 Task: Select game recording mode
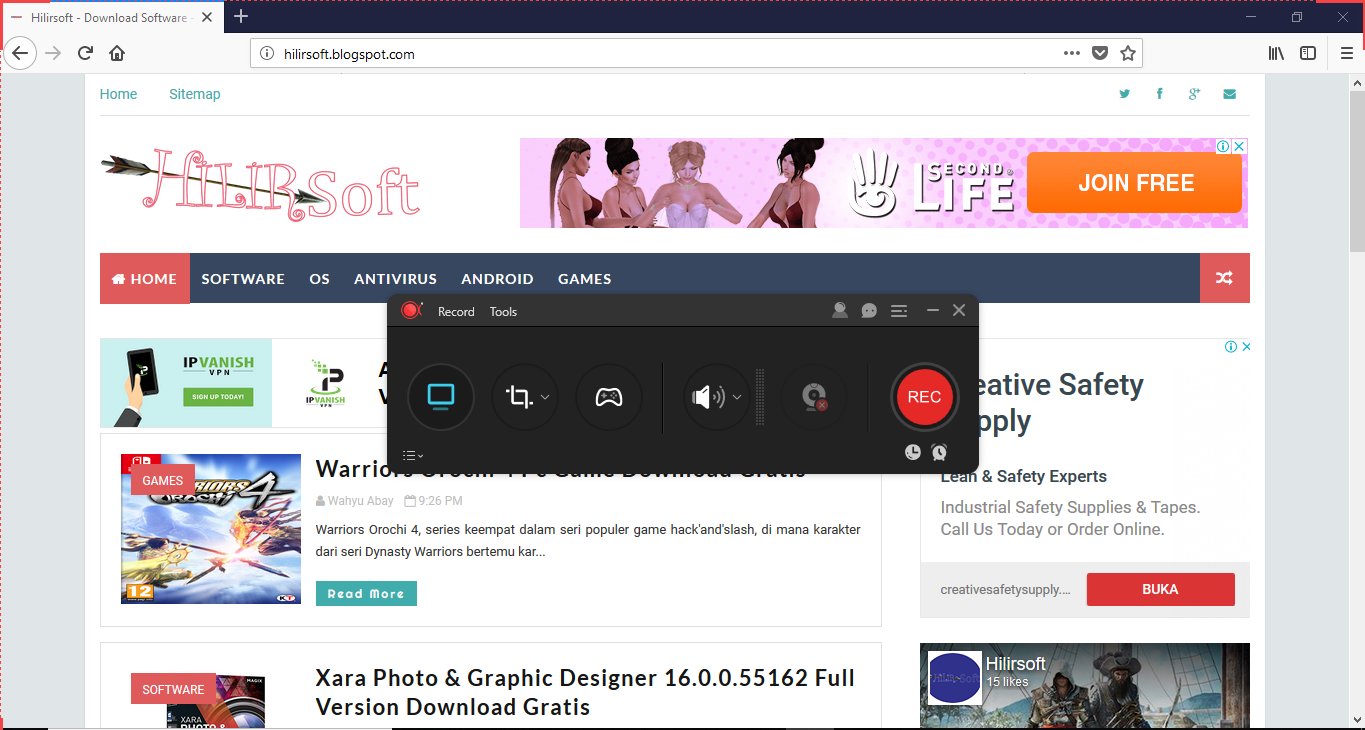608,397
